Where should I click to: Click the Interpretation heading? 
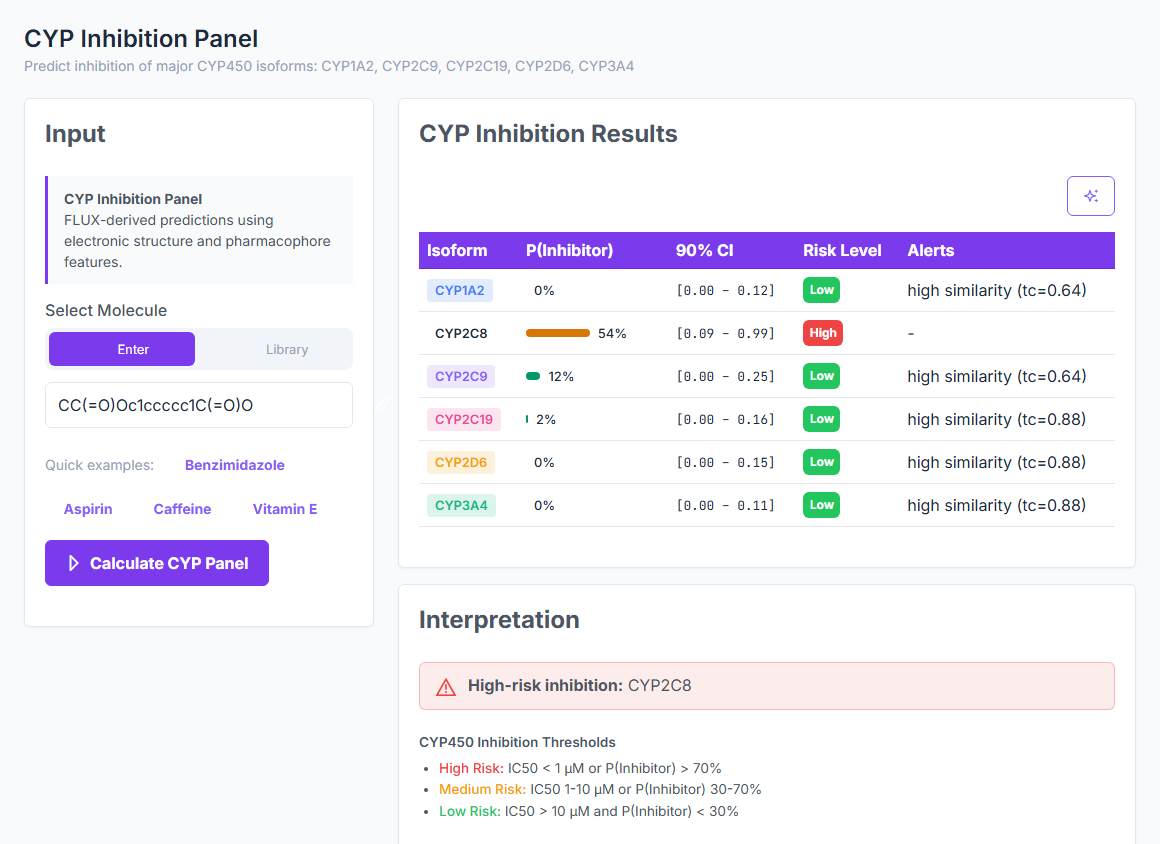click(499, 620)
